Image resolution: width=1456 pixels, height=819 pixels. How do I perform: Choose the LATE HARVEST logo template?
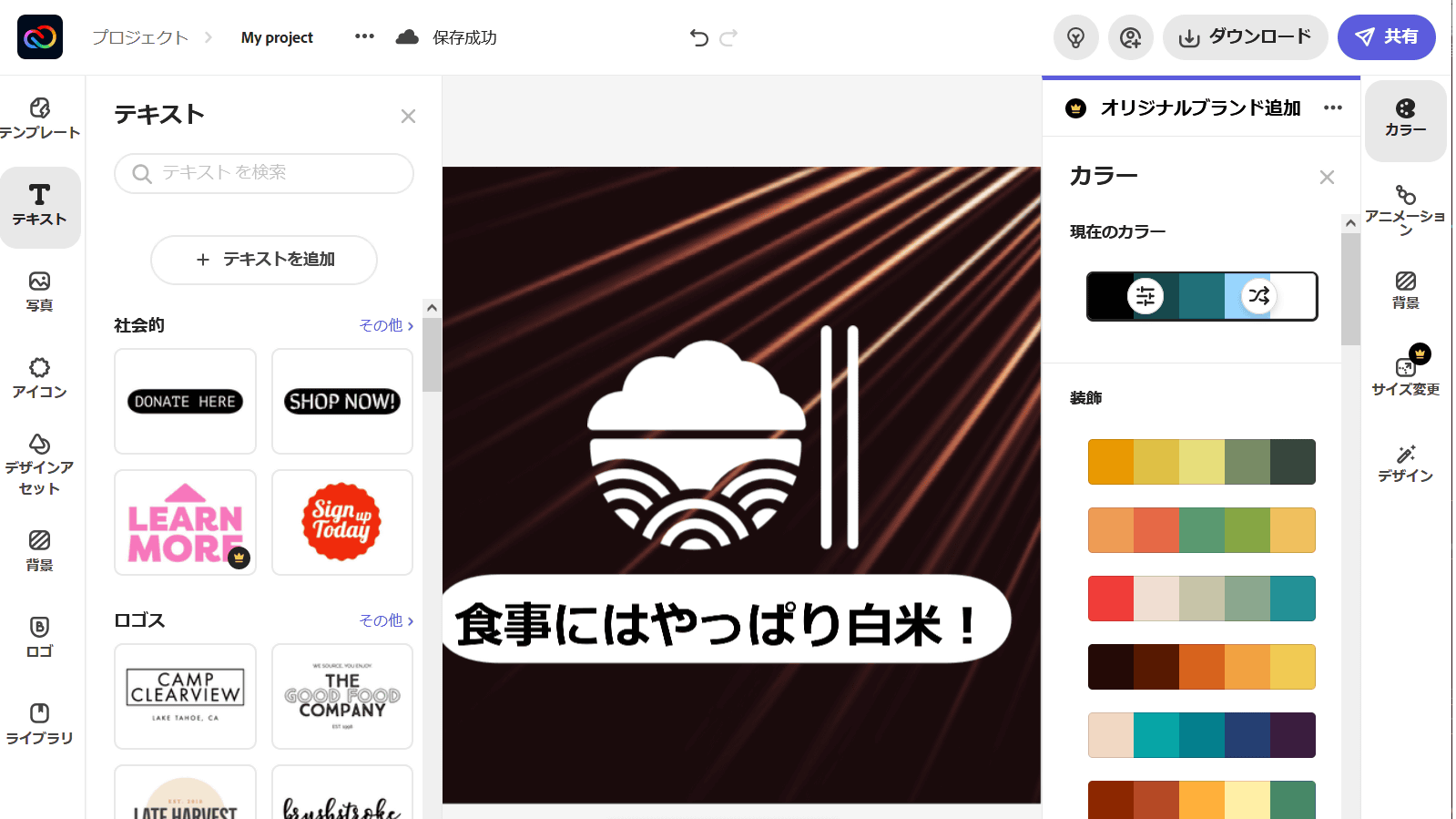(x=185, y=792)
